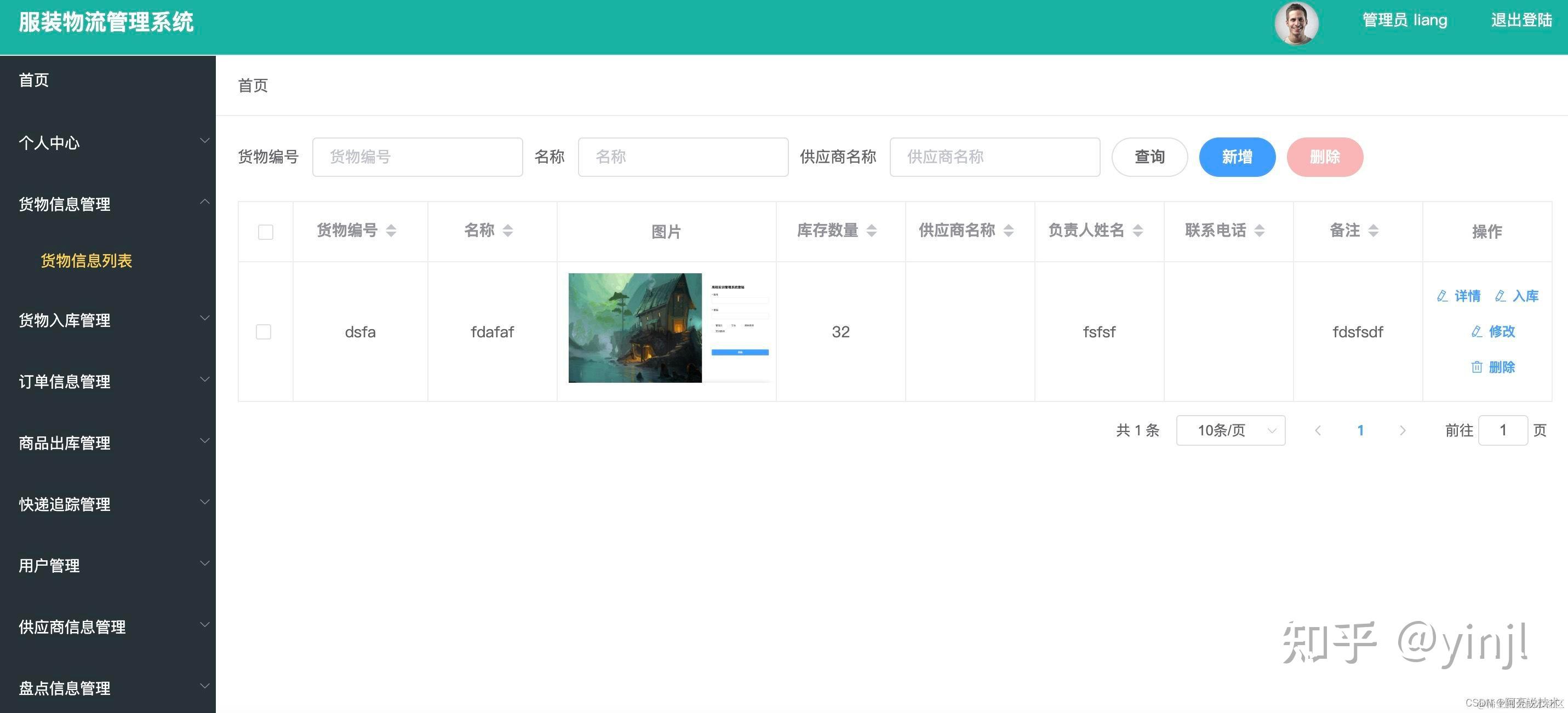1568x713 pixels.
Task: Click the 新增 button to add goods
Action: click(x=1237, y=157)
